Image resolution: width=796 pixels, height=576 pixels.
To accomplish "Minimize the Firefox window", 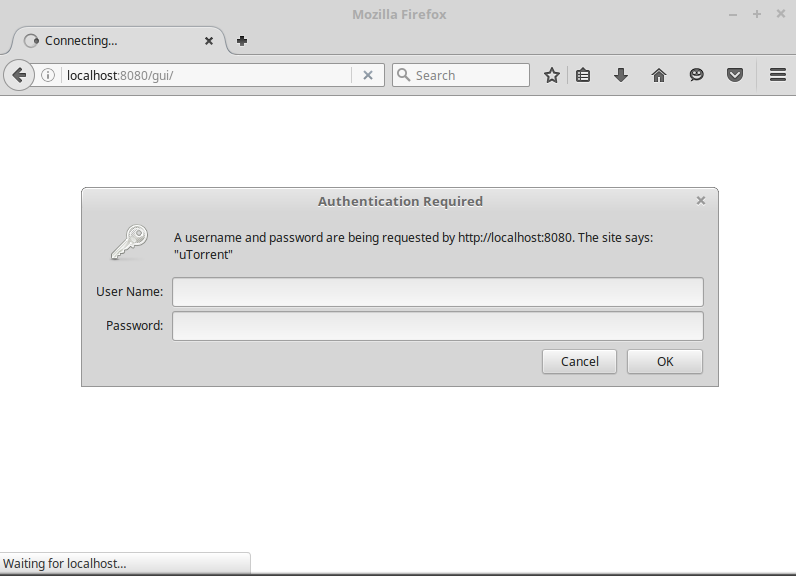I will click(x=733, y=15).
